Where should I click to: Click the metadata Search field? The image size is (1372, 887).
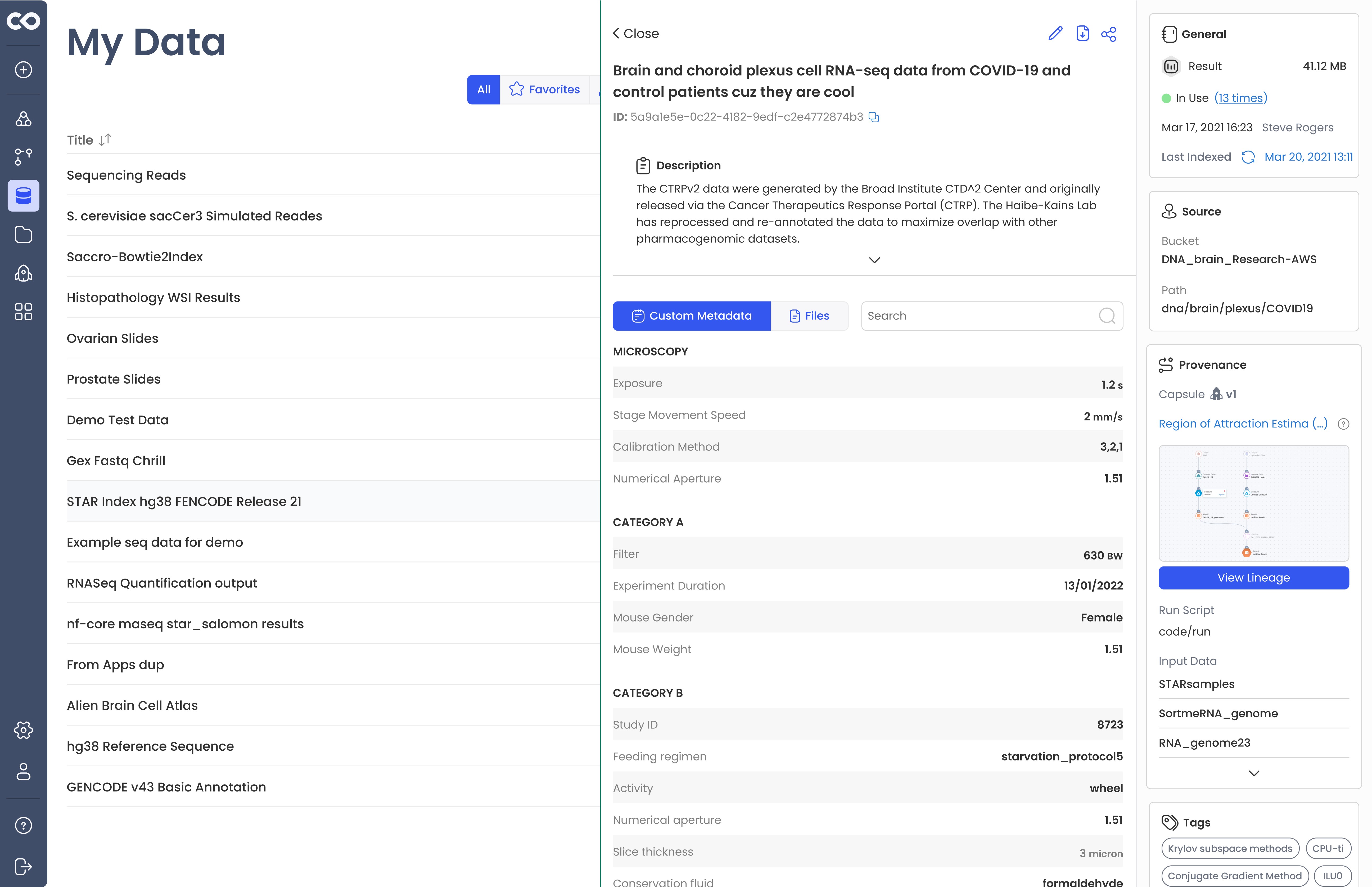coord(979,316)
